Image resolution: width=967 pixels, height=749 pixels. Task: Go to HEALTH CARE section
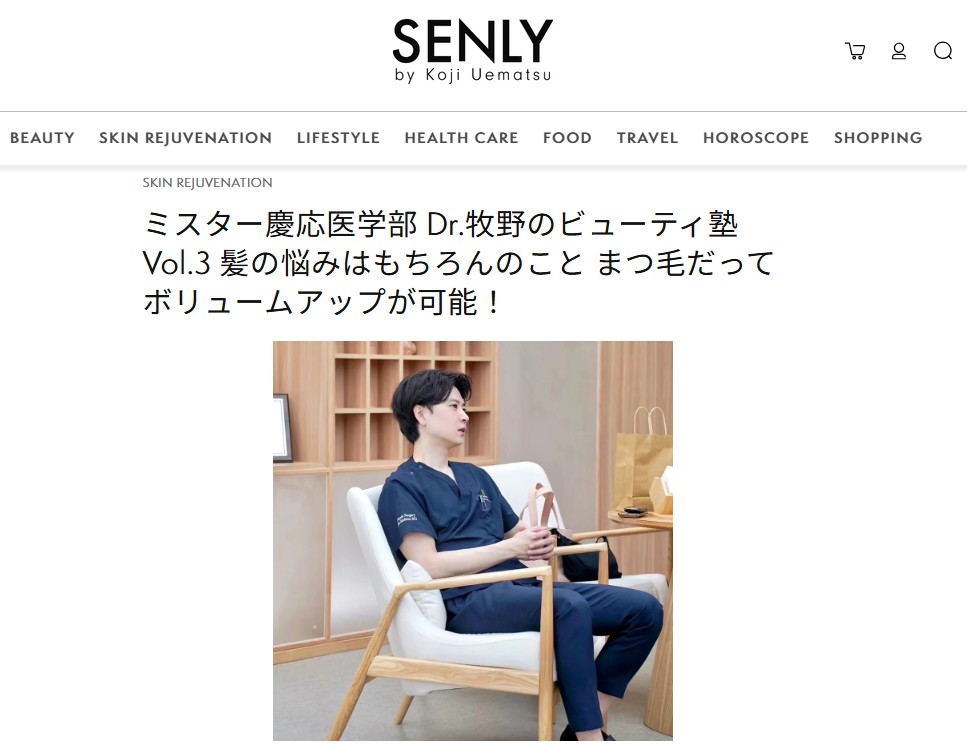[x=461, y=137]
